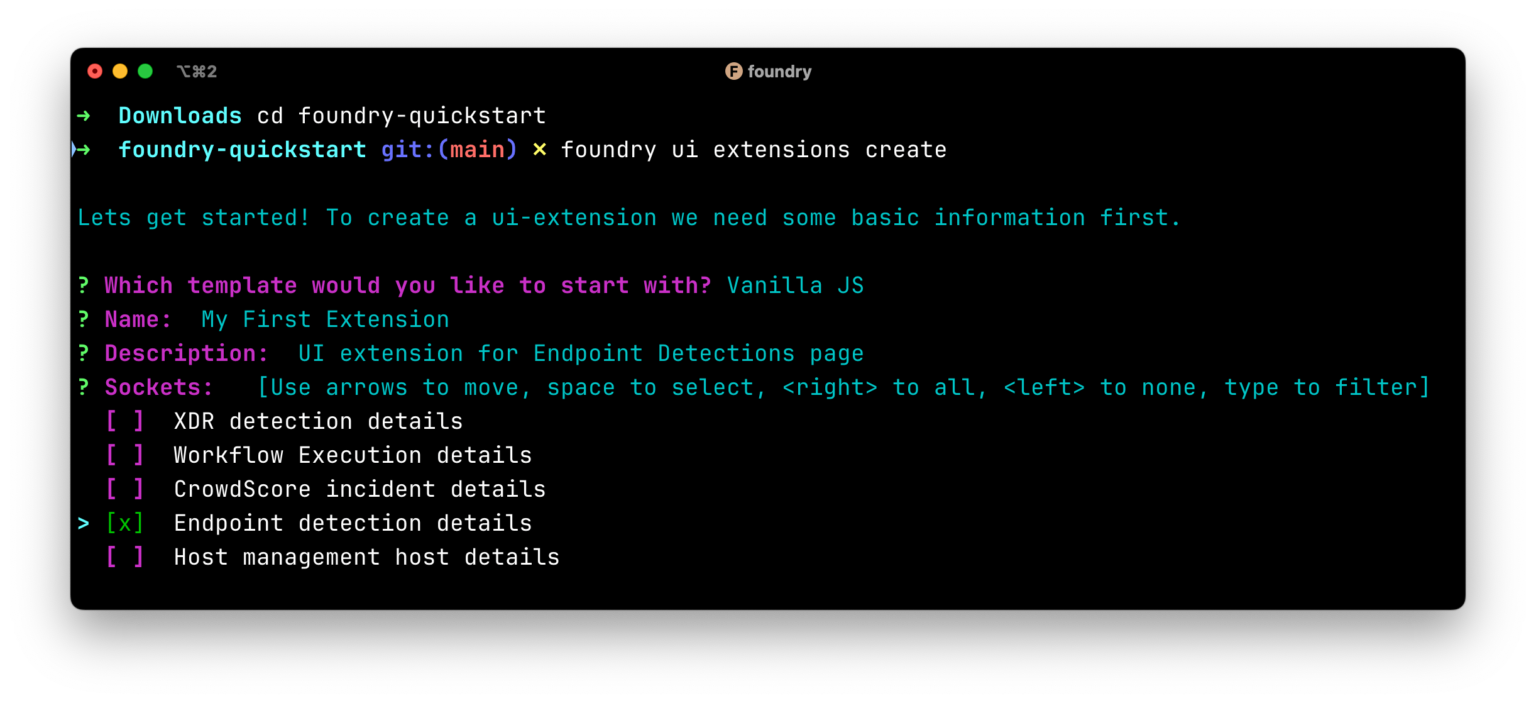Image resolution: width=1536 pixels, height=703 pixels.
Task: Click the yellow ✗ git status symbol
Action: click(x=539, y=150)
